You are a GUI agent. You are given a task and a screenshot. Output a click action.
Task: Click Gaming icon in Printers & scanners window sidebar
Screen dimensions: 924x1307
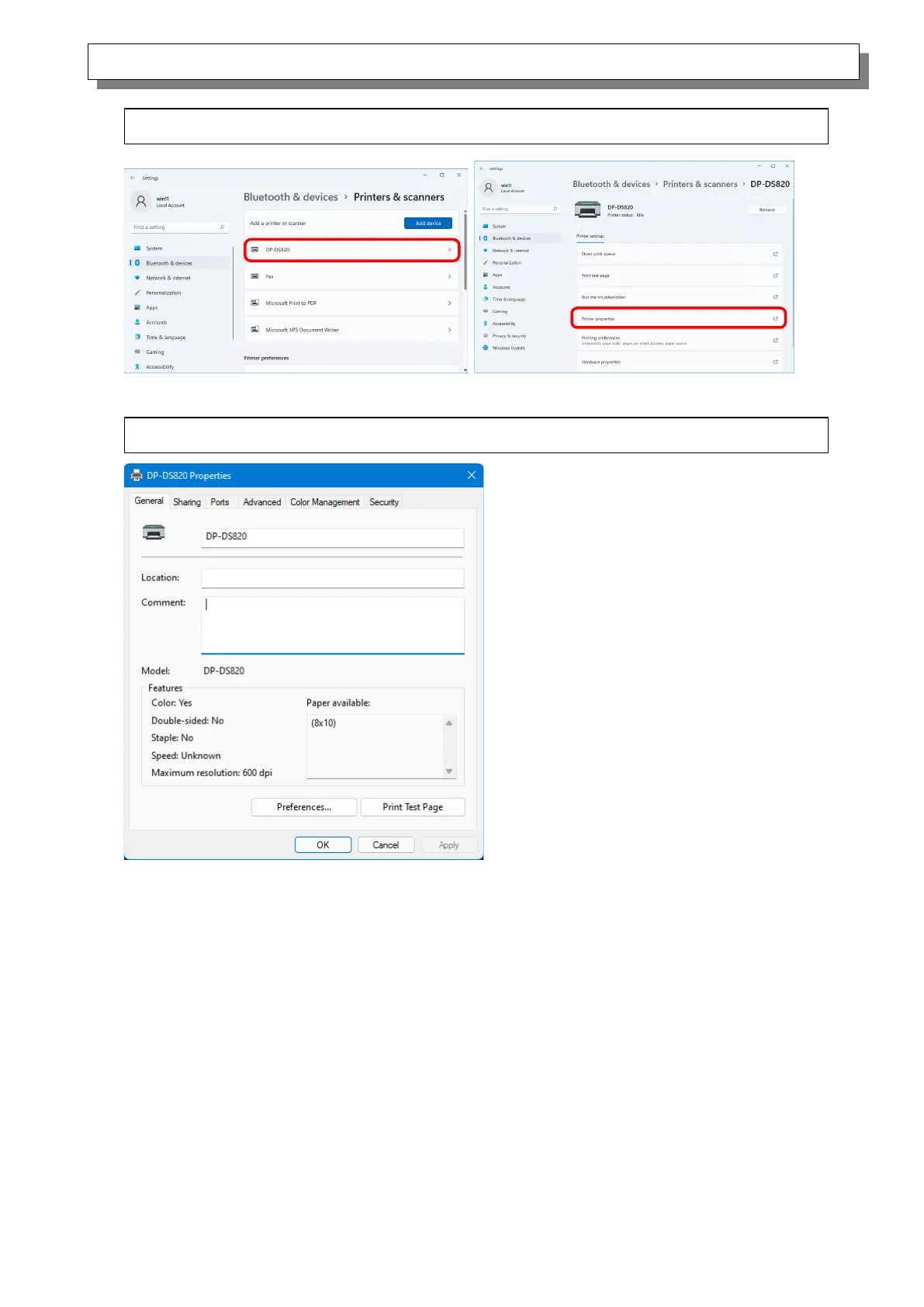pyautogui.click(x=137, y=352)
